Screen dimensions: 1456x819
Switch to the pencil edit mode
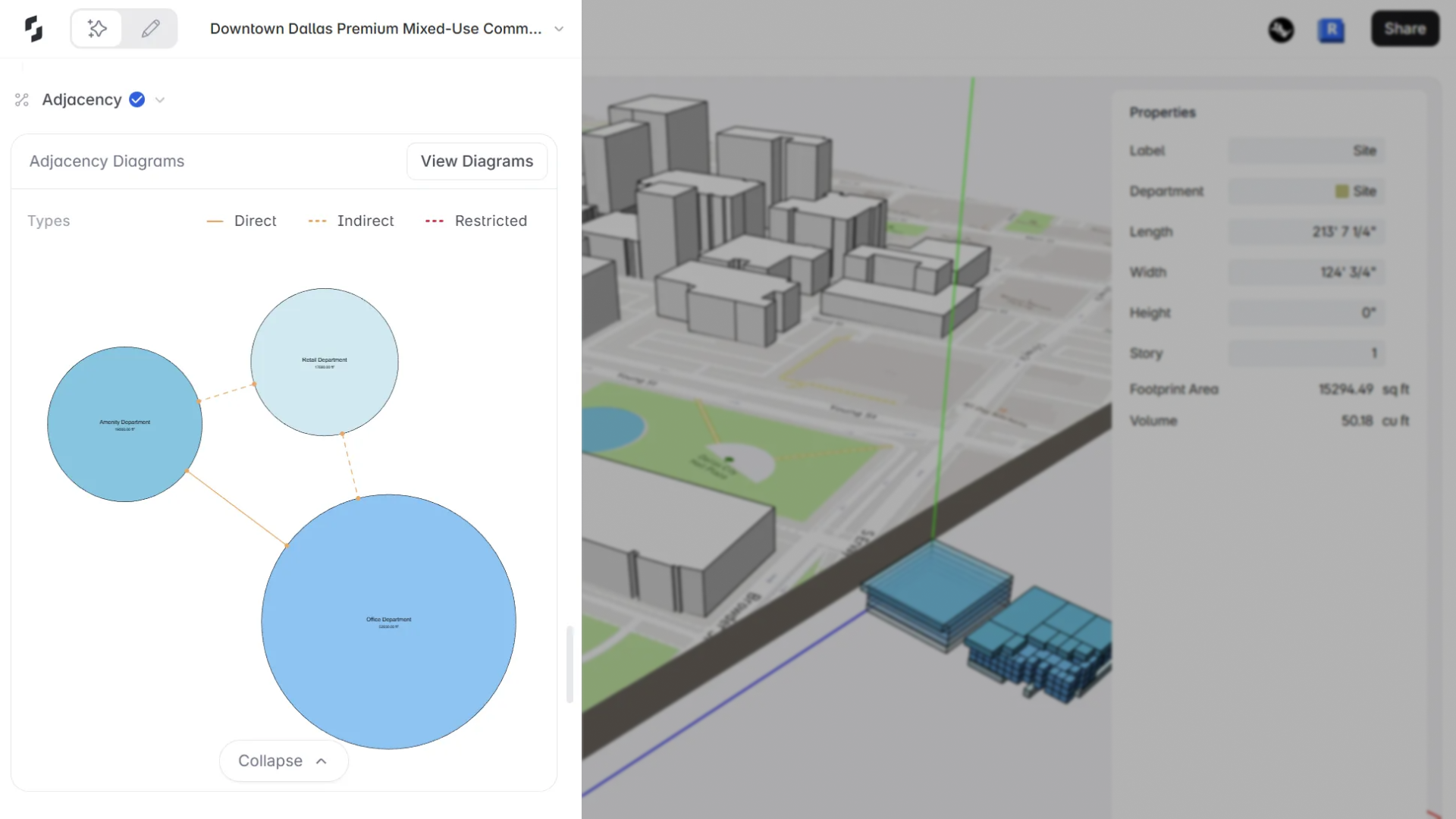[150, 29]
